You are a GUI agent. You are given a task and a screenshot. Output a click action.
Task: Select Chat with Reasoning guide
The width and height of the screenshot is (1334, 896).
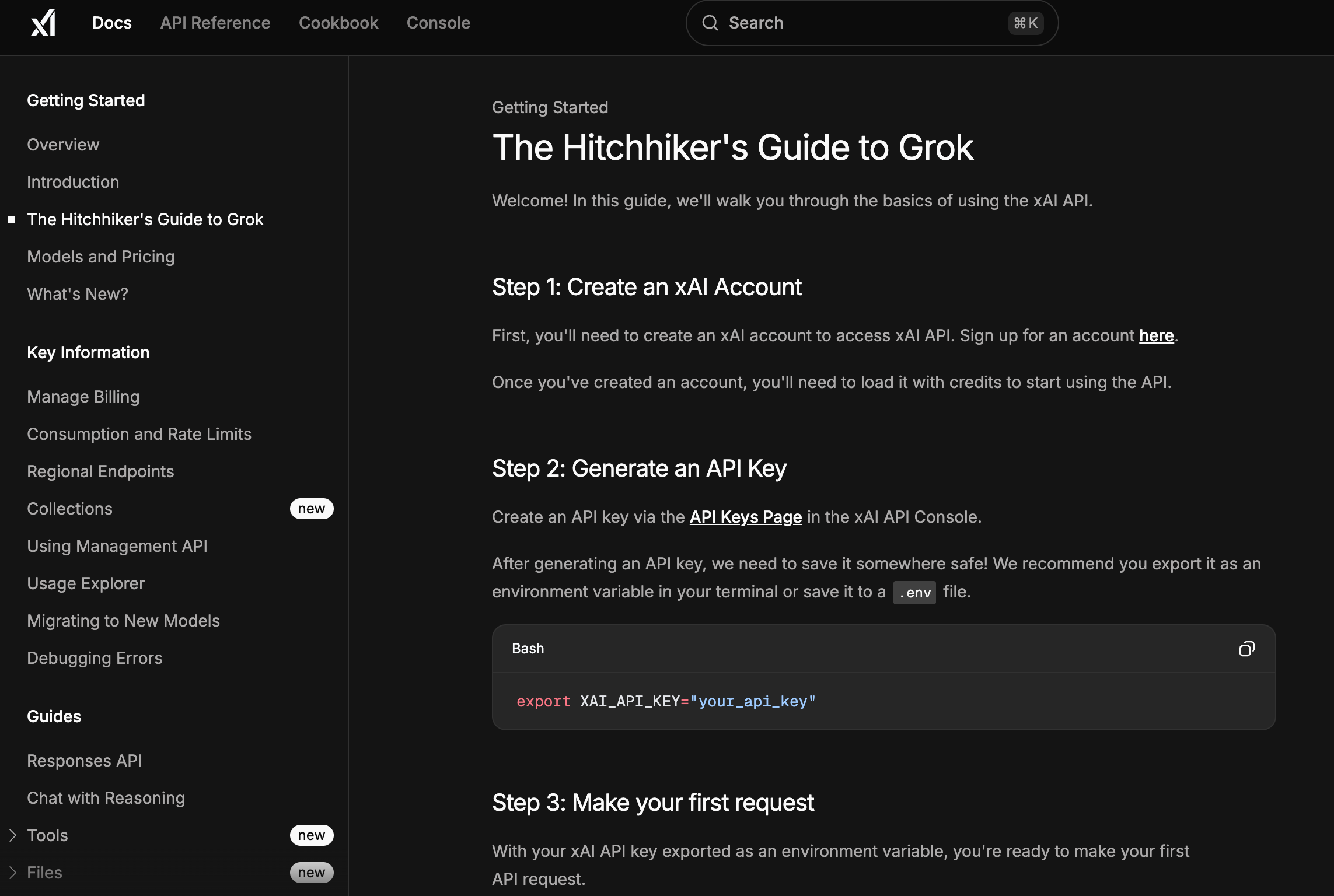(x=106, y=798)
